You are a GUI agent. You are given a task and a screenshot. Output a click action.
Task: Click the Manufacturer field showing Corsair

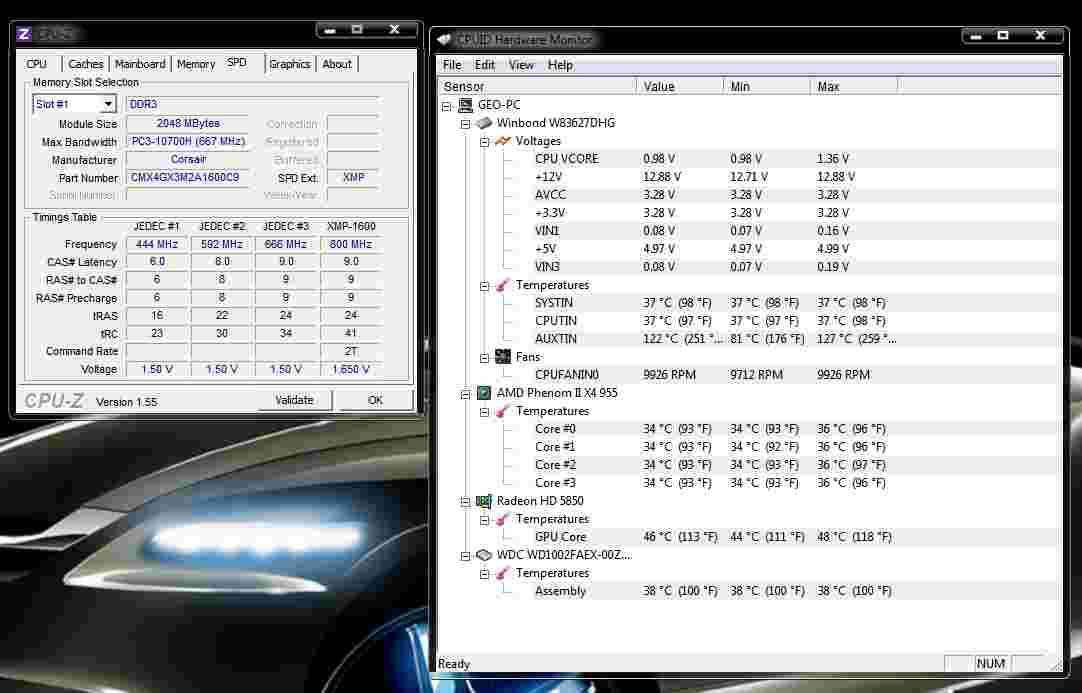point(188,159)
